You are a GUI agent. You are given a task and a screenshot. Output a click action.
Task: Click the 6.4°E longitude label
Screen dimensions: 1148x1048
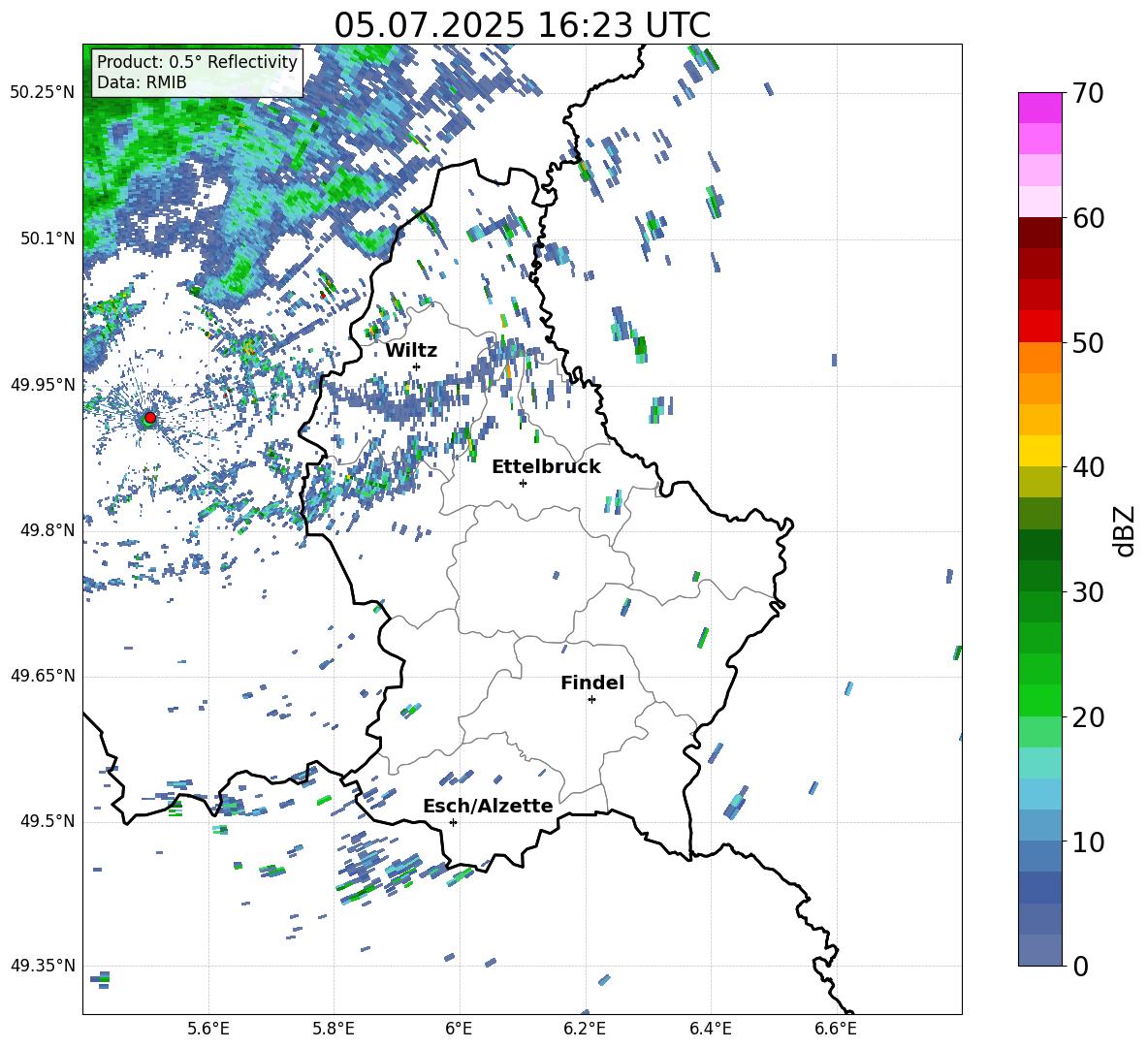[710, 1030]
